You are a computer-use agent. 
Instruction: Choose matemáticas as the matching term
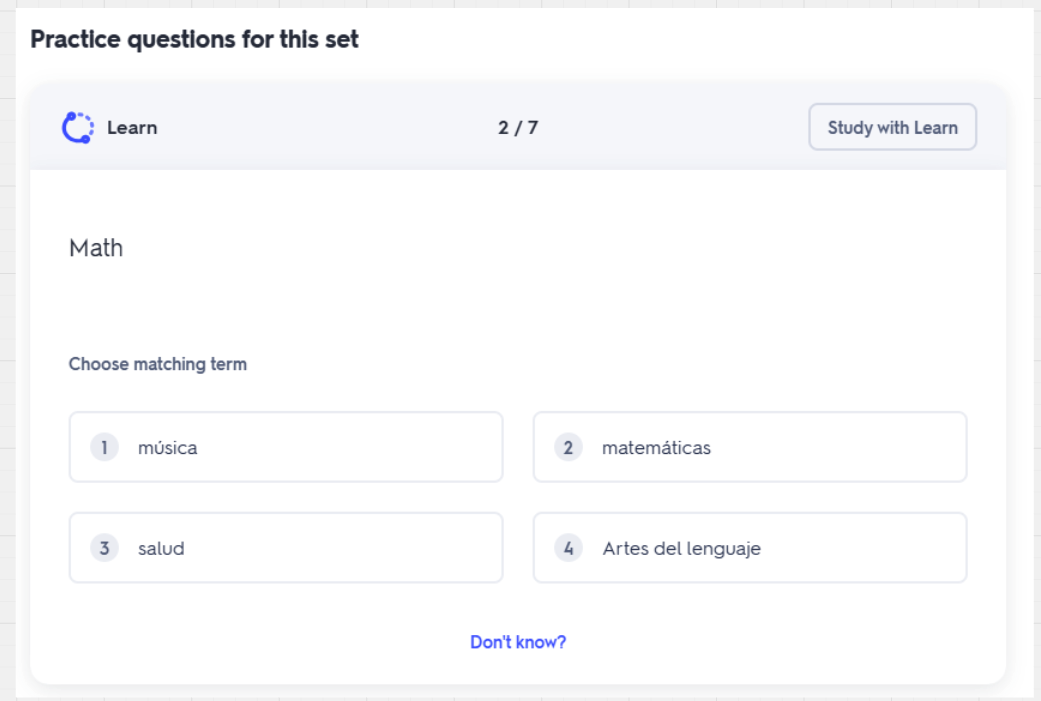tap(750, 447)
